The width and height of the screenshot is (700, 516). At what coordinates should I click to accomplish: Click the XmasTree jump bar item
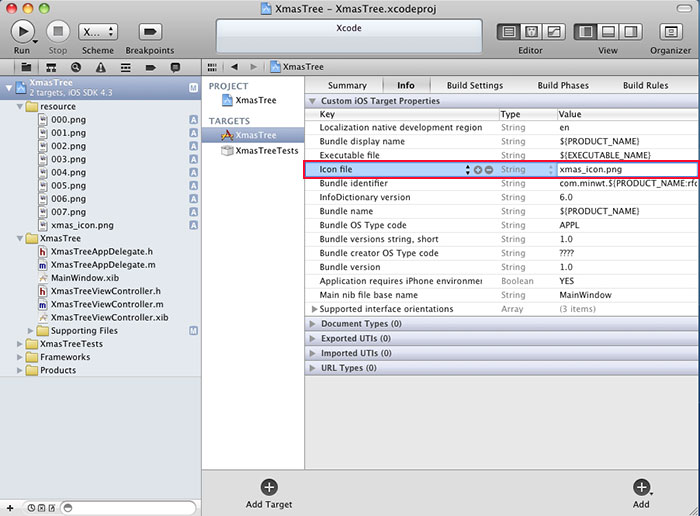[297, 67]
